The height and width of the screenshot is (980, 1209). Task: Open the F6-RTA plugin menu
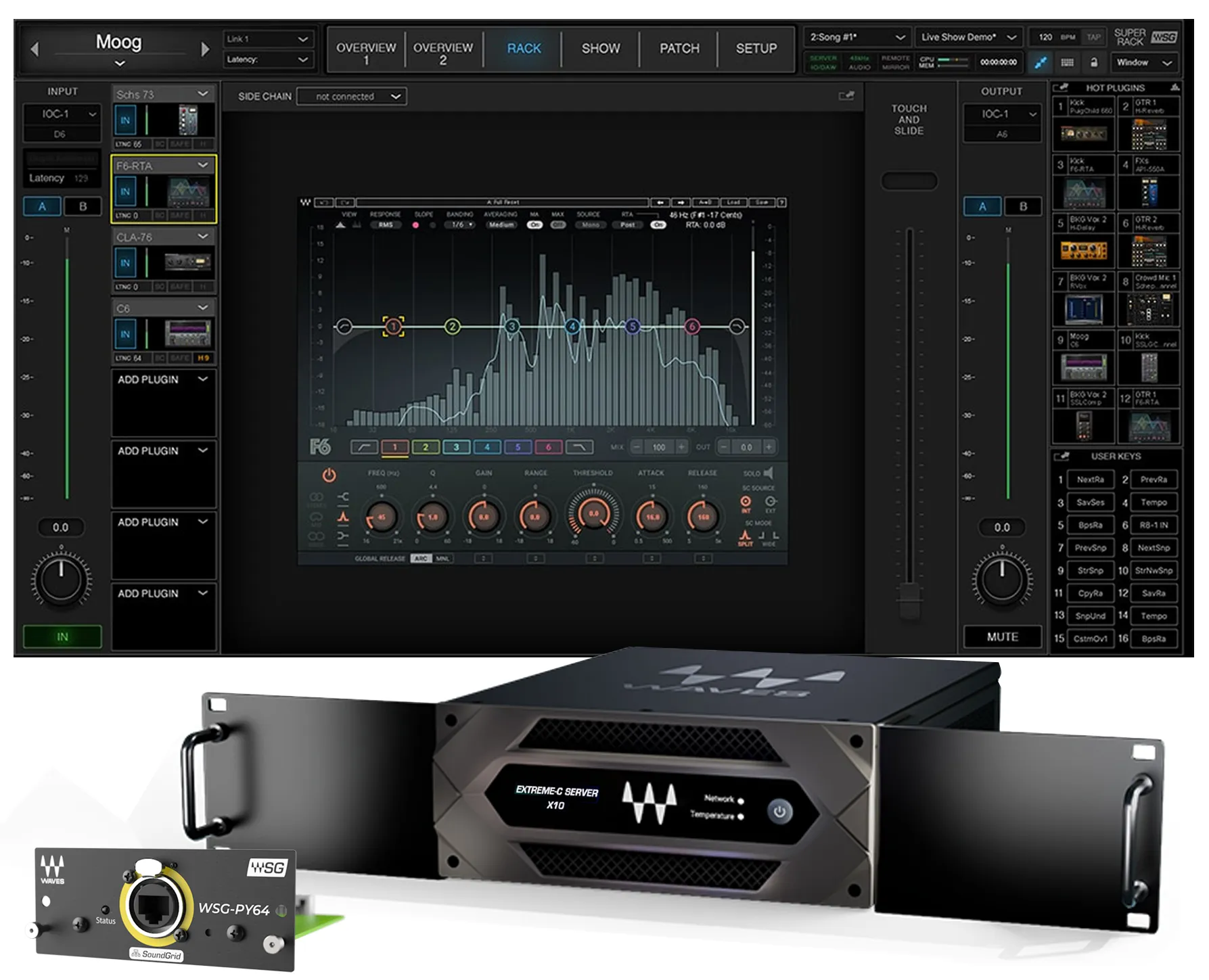coord(202,165)
